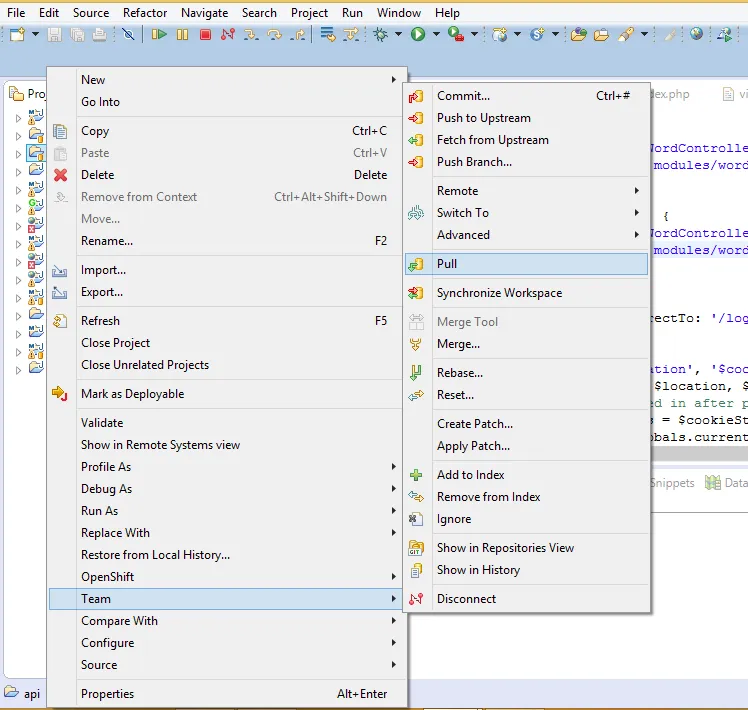Screen dimensions: 748x710
Task: Open the Refactor menu in the menu bar
Action: point(145,13)
